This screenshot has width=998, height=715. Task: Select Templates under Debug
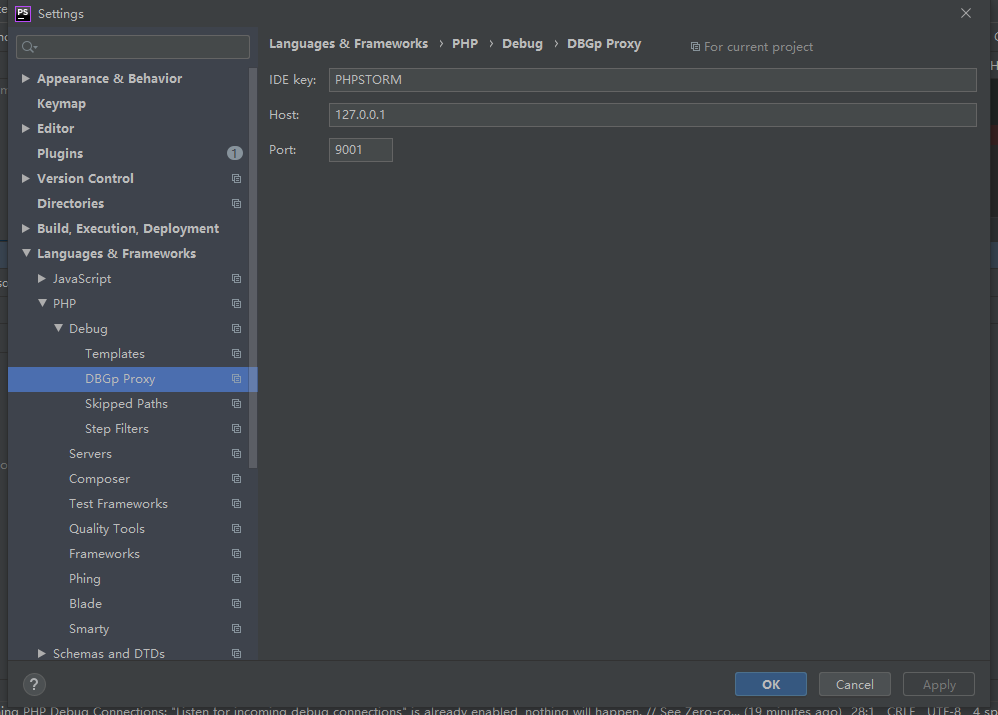pos(115,353)
